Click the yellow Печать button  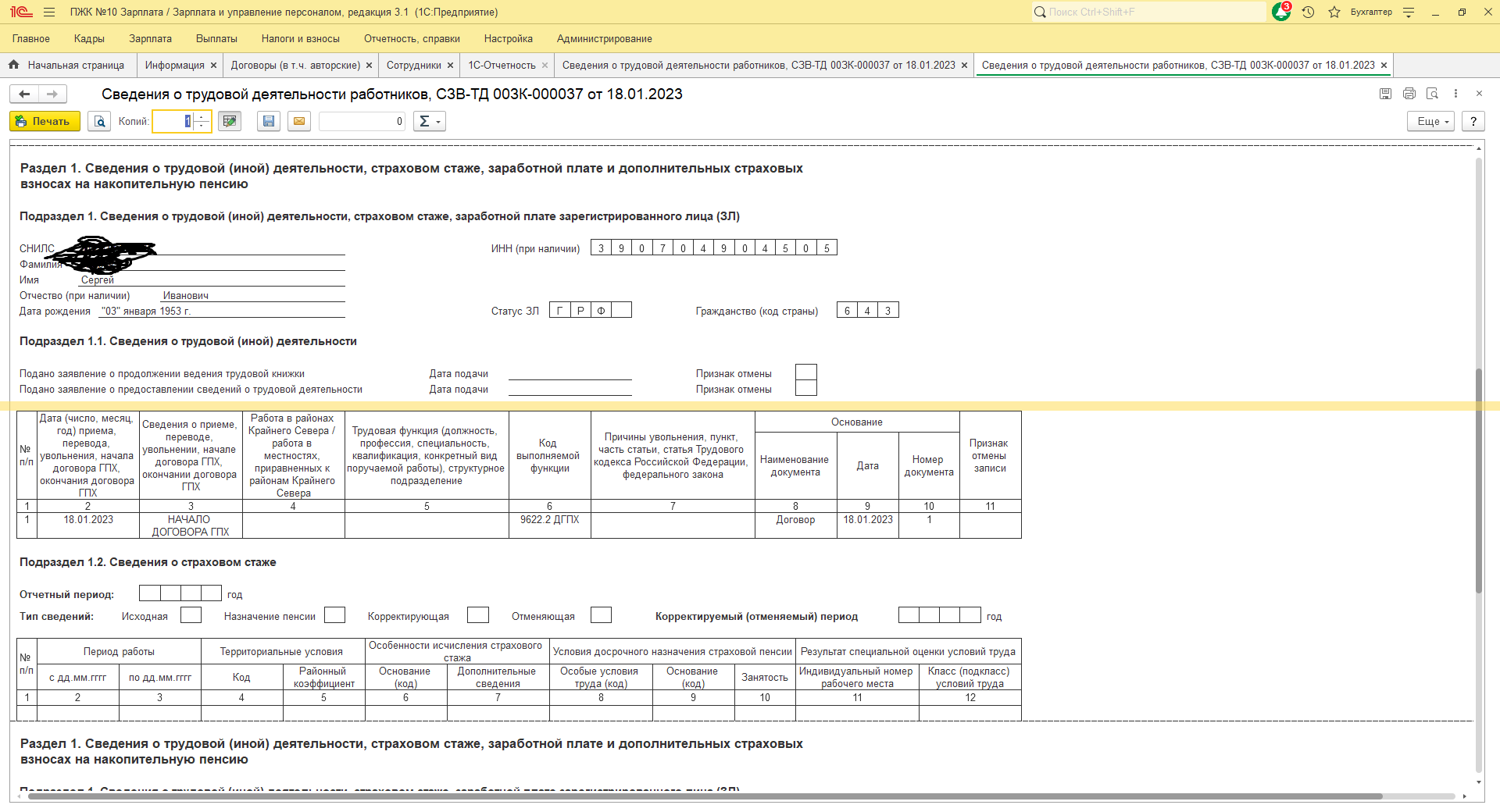tap(45, 122)
